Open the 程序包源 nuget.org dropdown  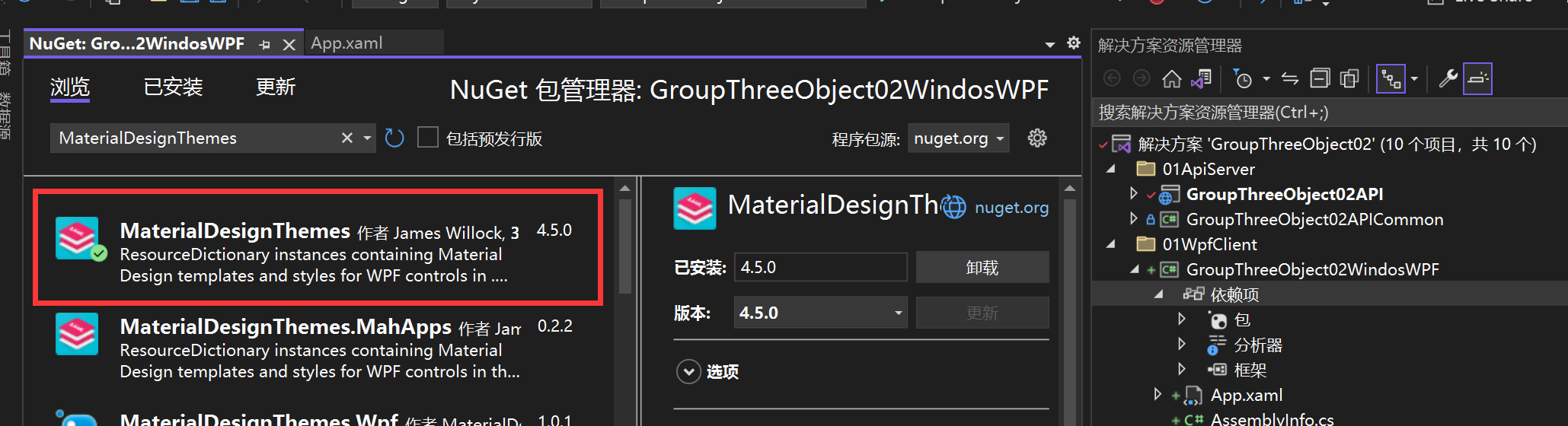(x=958, y=138)
